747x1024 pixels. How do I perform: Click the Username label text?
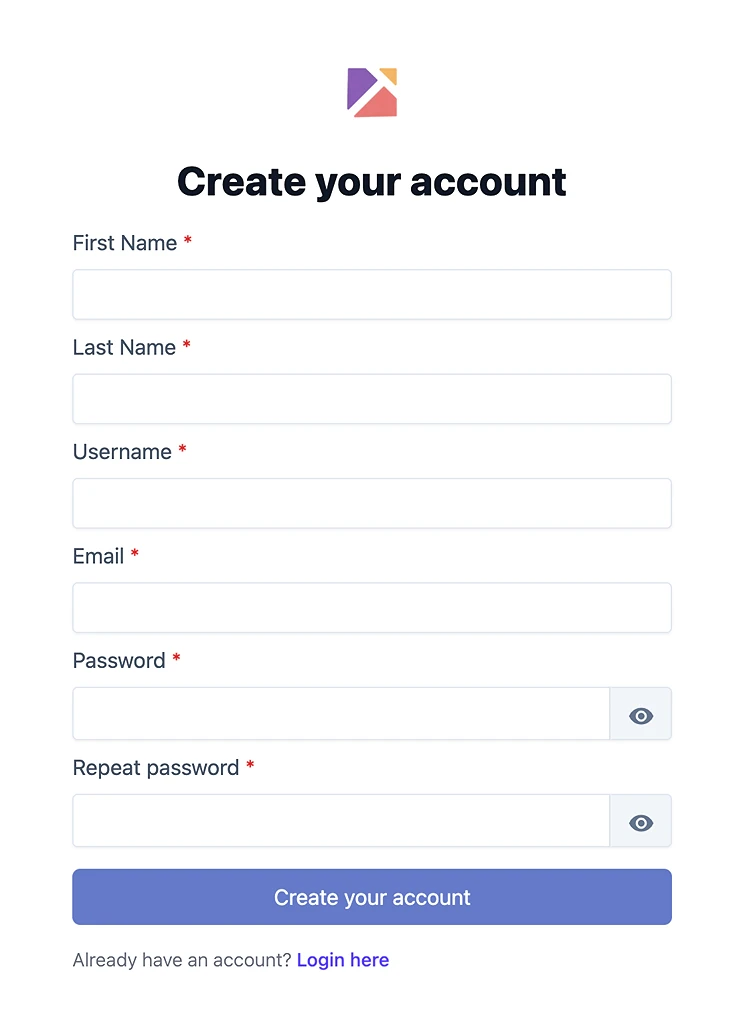coord(122,452)
